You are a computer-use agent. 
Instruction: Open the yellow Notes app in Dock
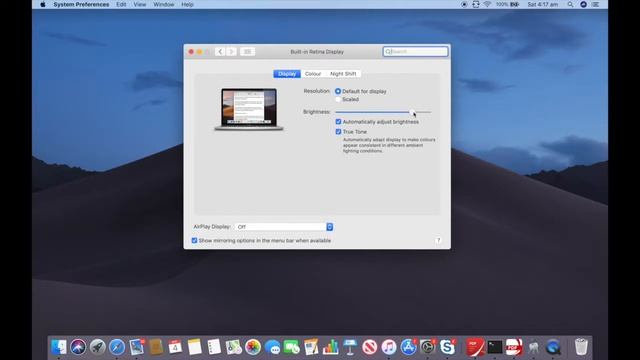(195, 347)
